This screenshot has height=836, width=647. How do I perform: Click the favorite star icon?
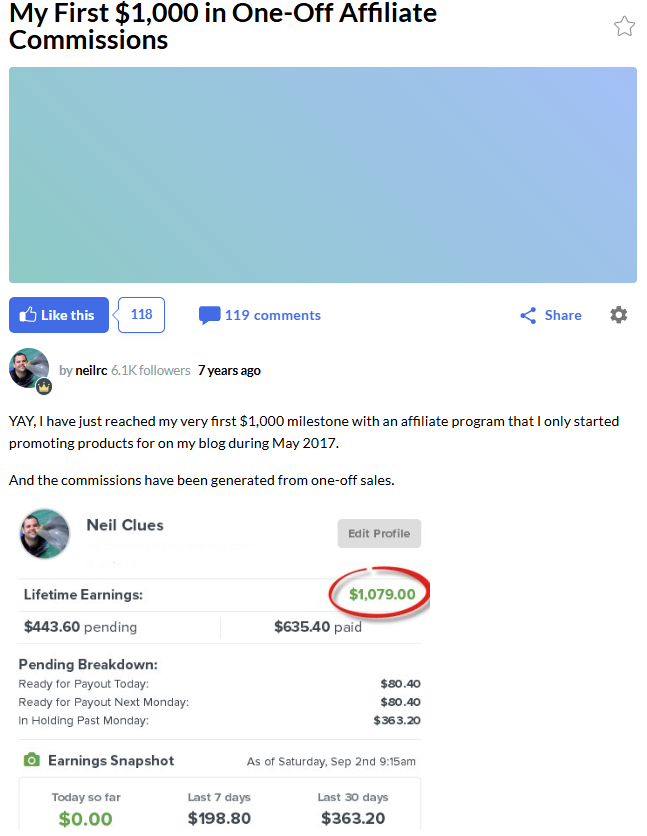point(624,27)
